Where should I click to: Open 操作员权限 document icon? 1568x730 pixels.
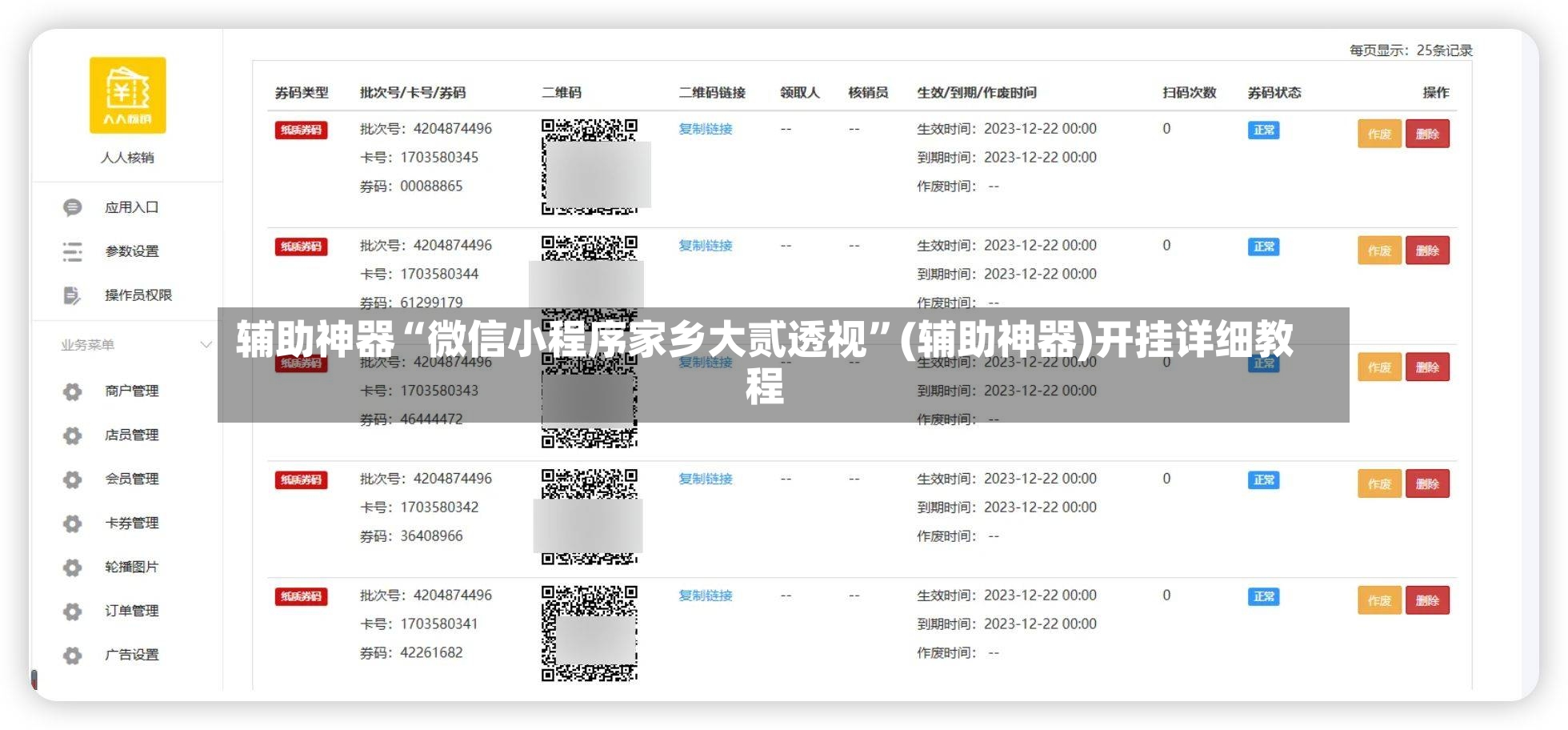72,295
